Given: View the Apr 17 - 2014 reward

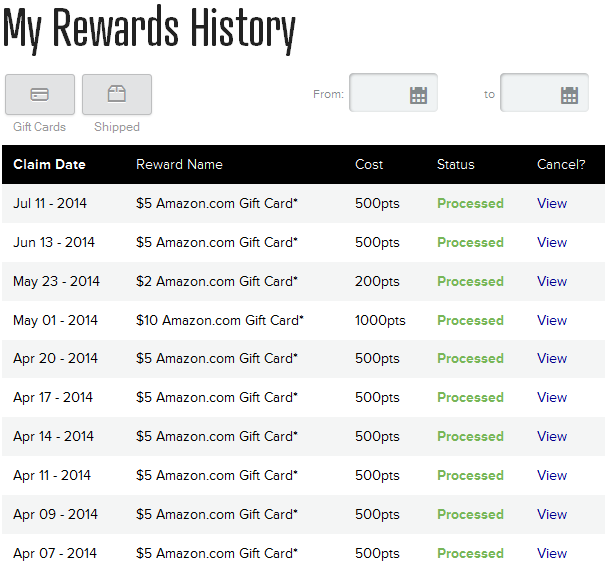Looking at the screenshot, I should tap(552, 397).
